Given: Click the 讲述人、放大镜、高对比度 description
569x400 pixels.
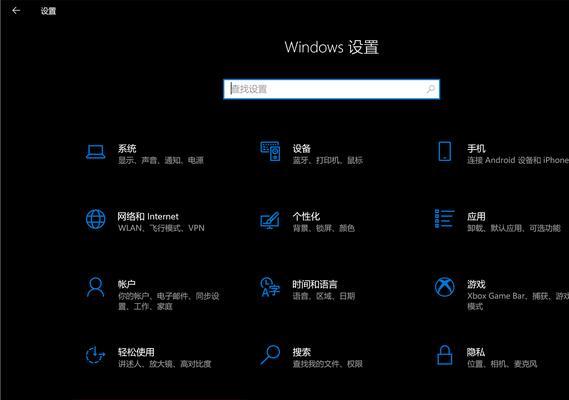Looking at the screenshot, I should pyautogui.click(x=164, y=364).
